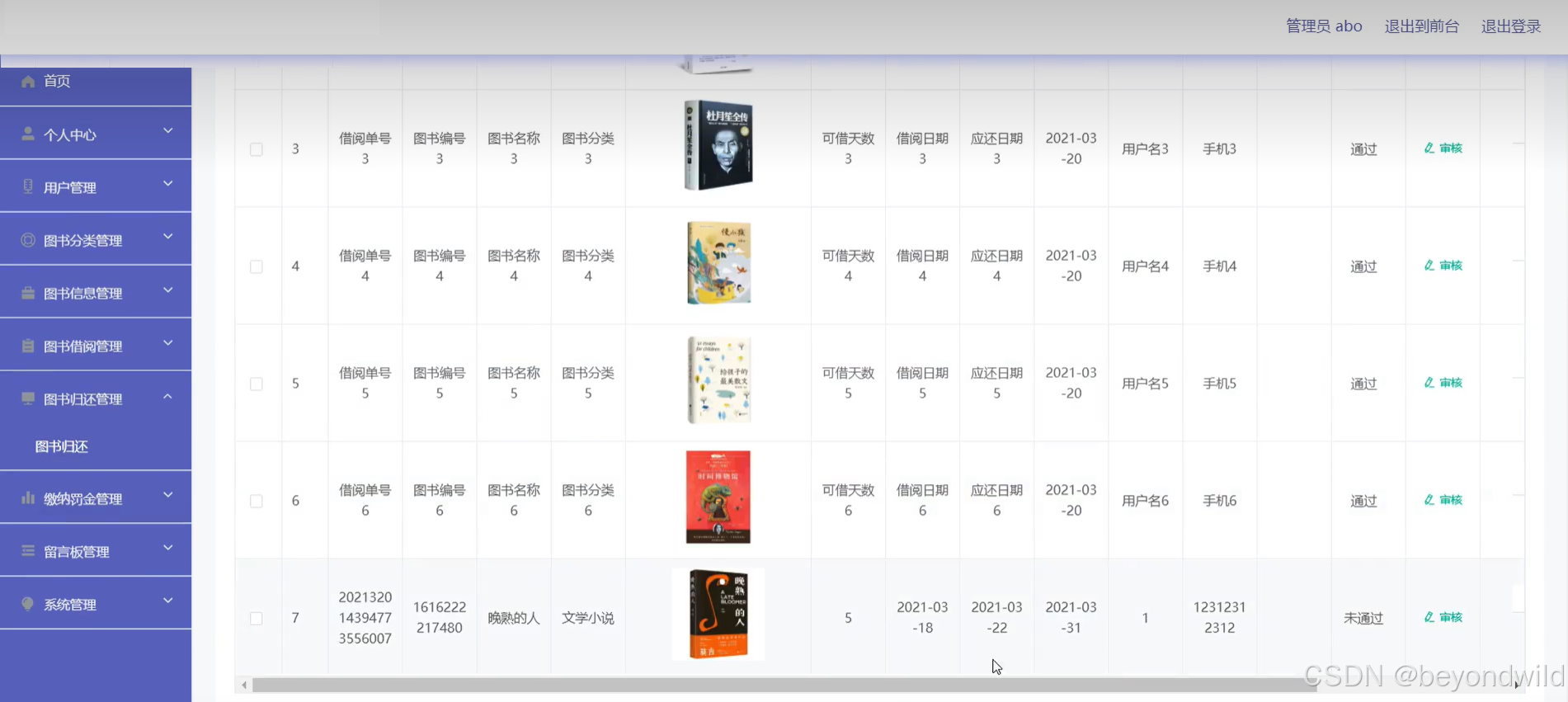Screen dimensions: 1568x702
Task: Click the clipboard icon beside 图书借阅管理
Action: click(28, 346)
